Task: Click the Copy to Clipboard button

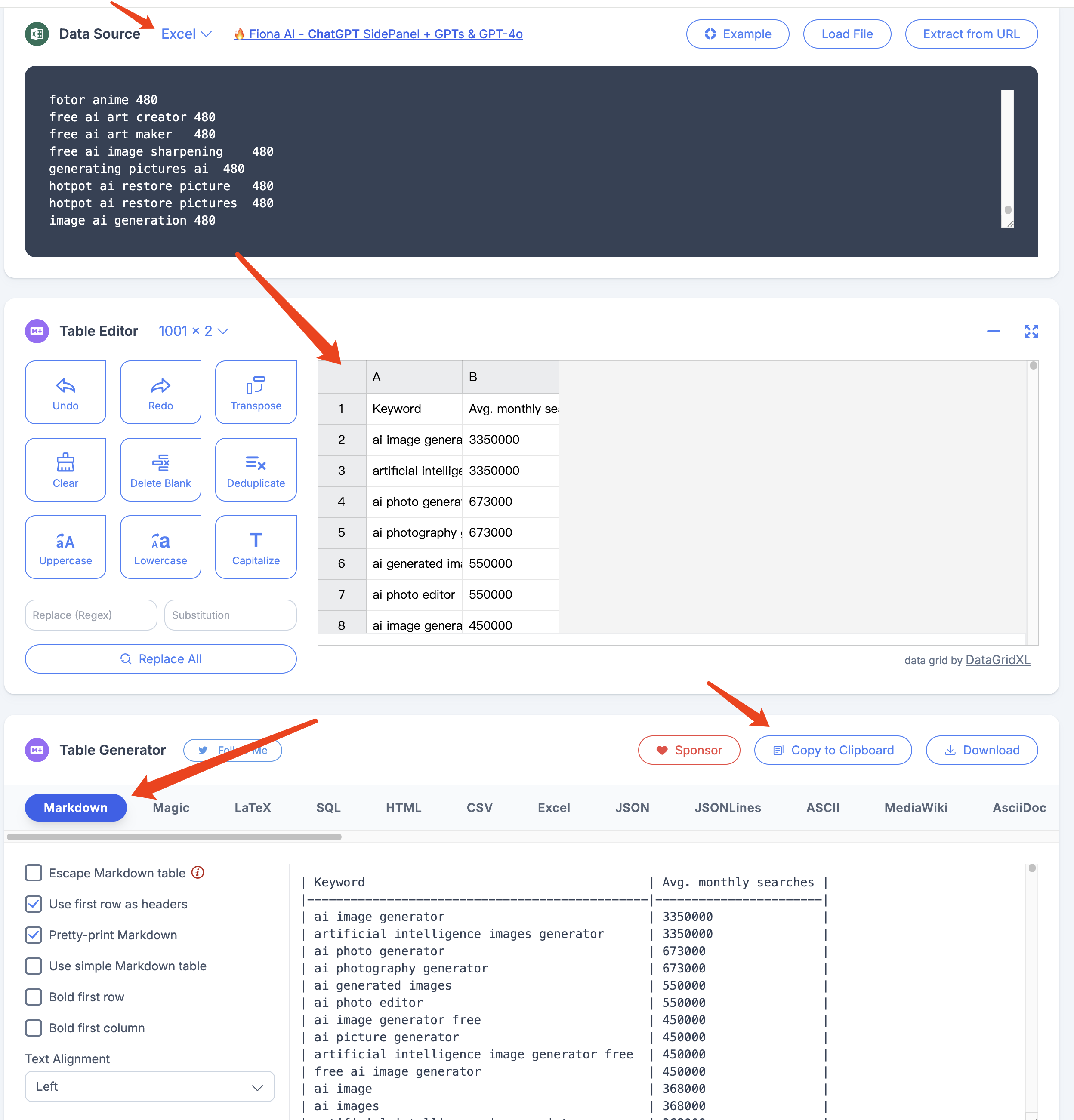Action: click(833, 750)
